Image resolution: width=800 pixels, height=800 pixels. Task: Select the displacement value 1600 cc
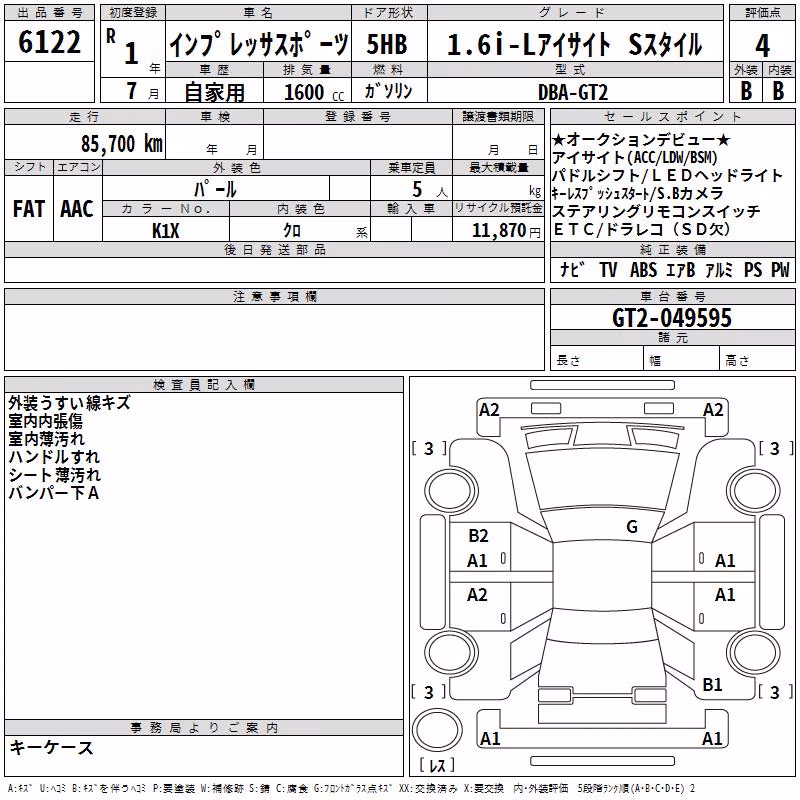(314, 92)
